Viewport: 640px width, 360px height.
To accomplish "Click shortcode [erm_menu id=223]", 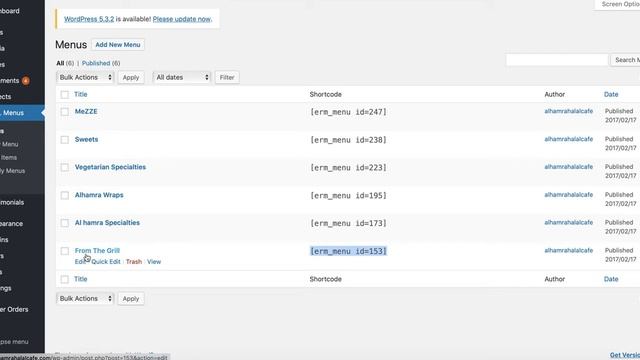I will (348, 167).
